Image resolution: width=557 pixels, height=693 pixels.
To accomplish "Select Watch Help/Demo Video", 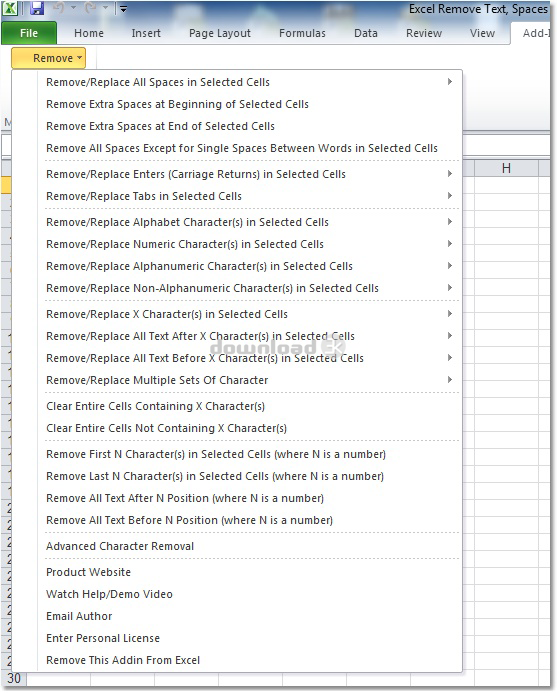I will 109,594.
